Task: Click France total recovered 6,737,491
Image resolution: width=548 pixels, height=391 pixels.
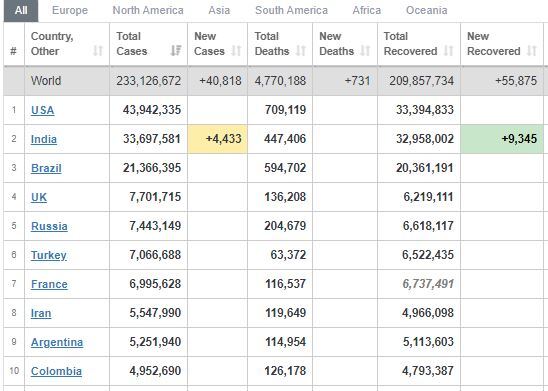Action: (428, 284)
